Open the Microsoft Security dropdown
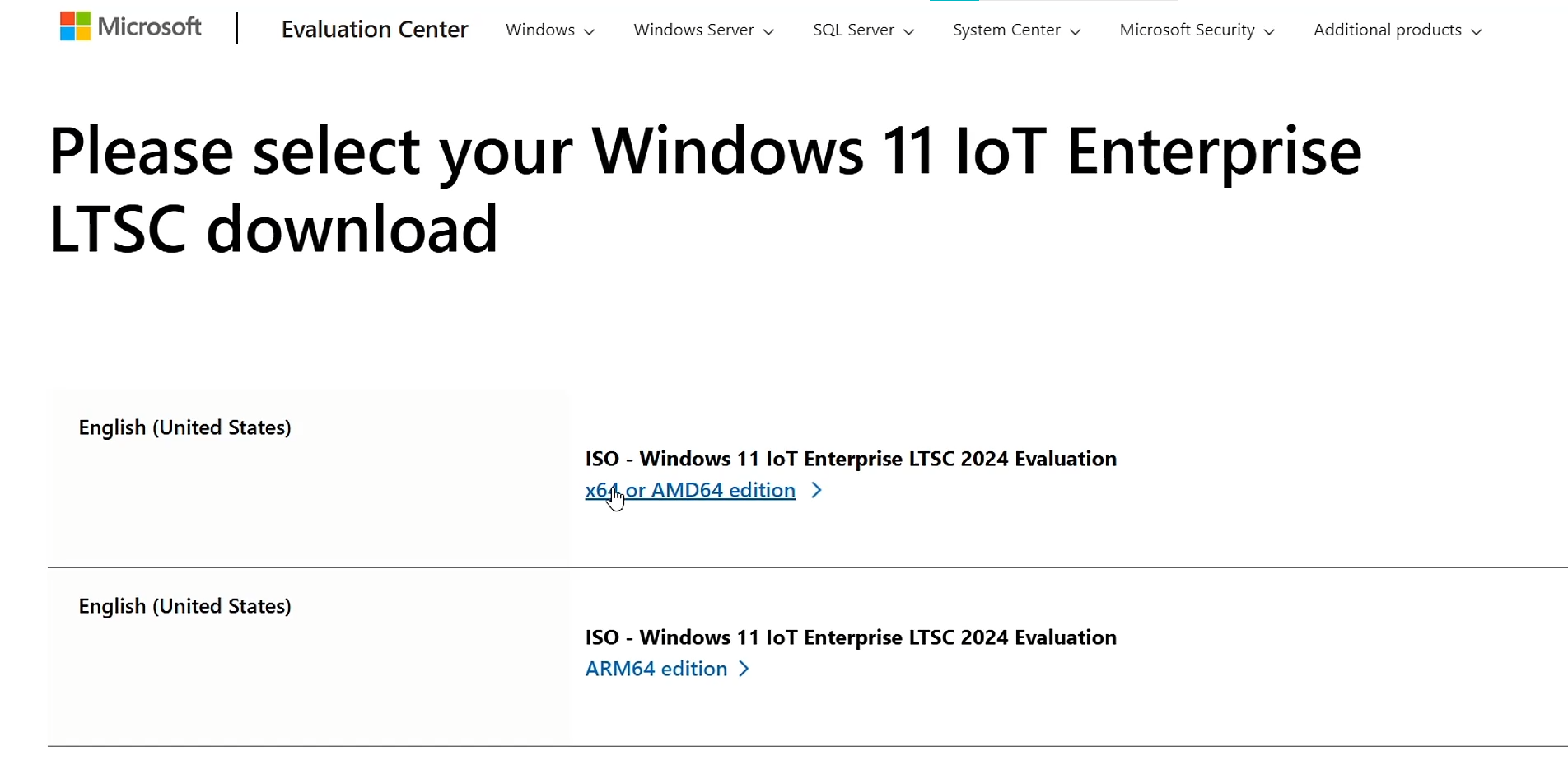Screen dimensions: 1568x784 coord(1269,31)
